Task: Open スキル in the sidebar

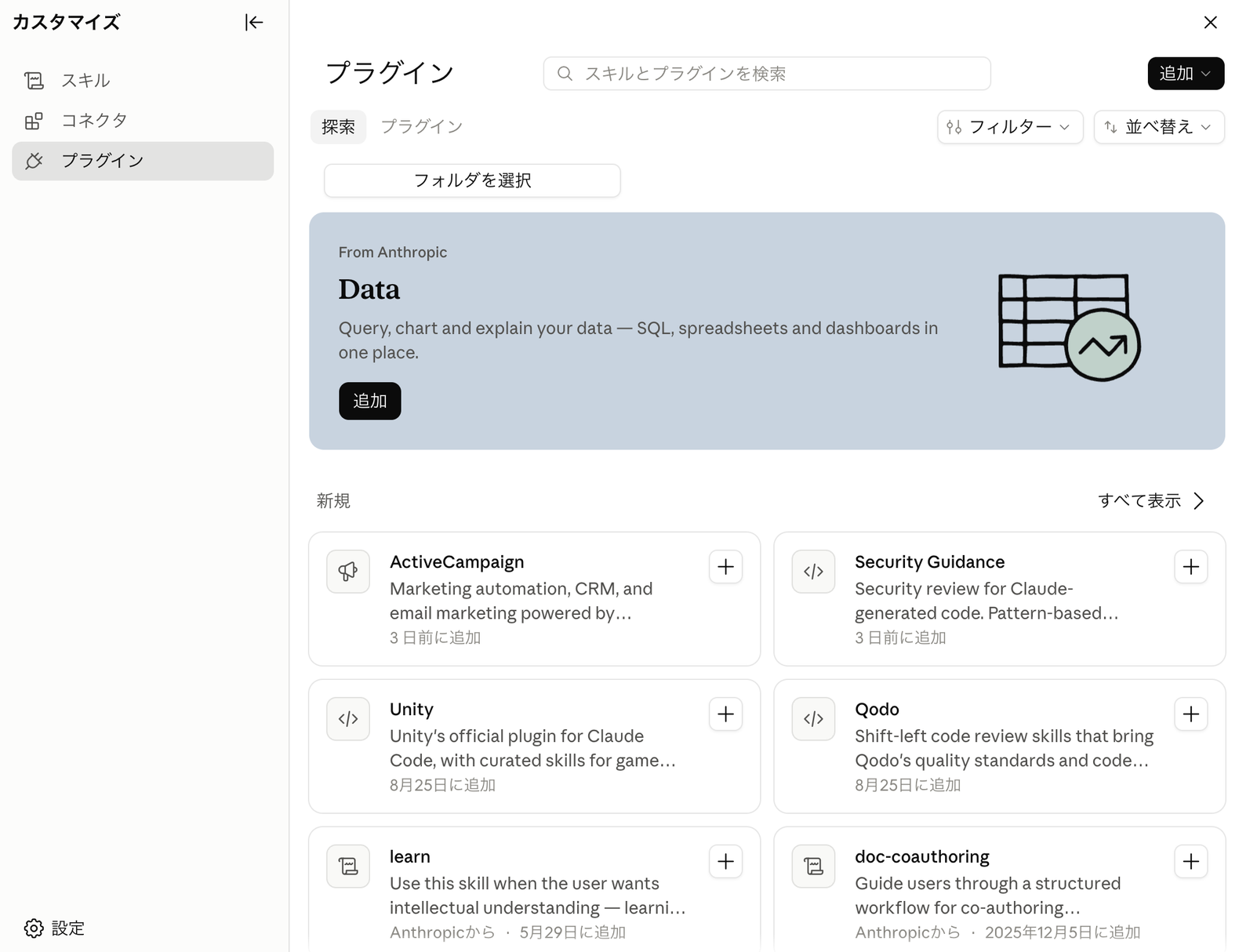Action: (x=143, y=80)
